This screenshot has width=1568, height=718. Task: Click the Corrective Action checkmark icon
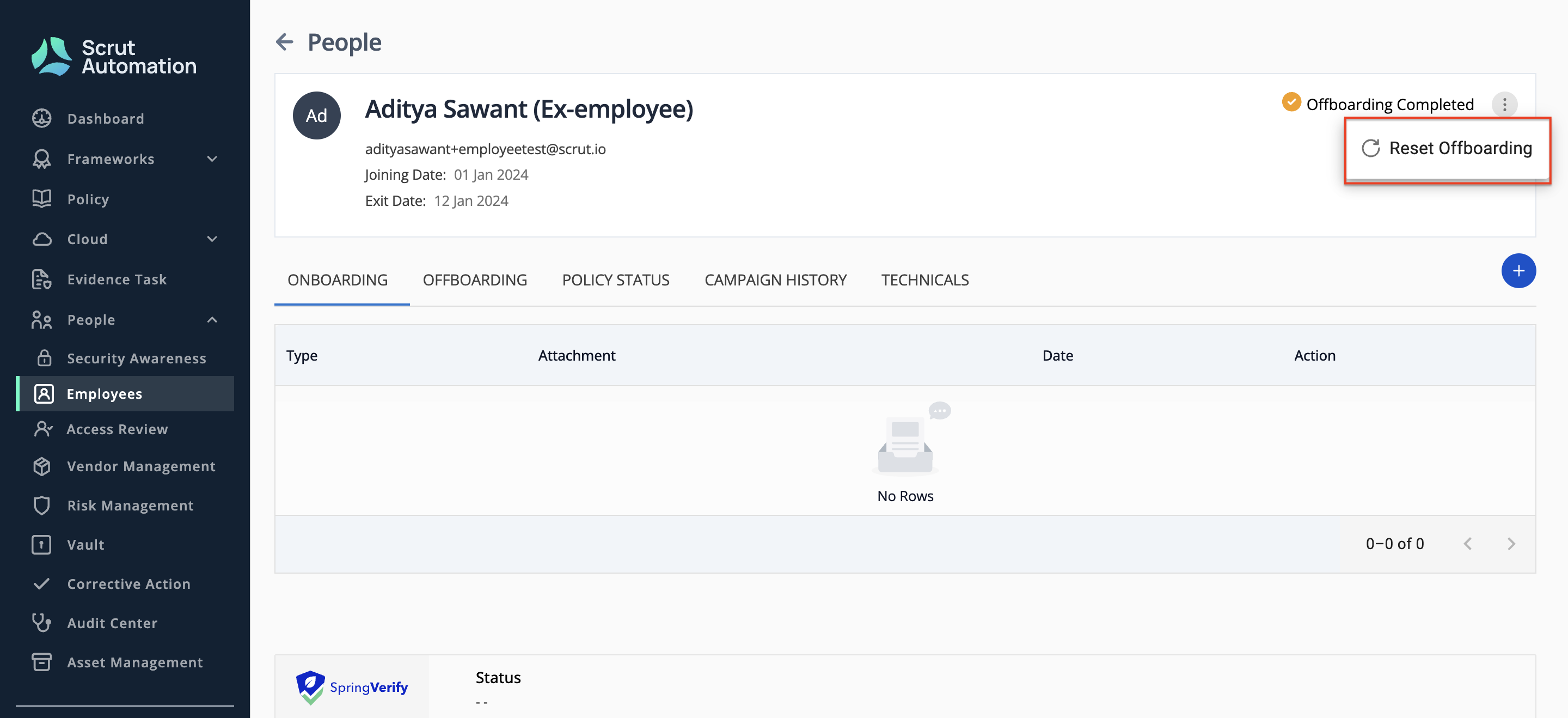click(x=41, y=583)
